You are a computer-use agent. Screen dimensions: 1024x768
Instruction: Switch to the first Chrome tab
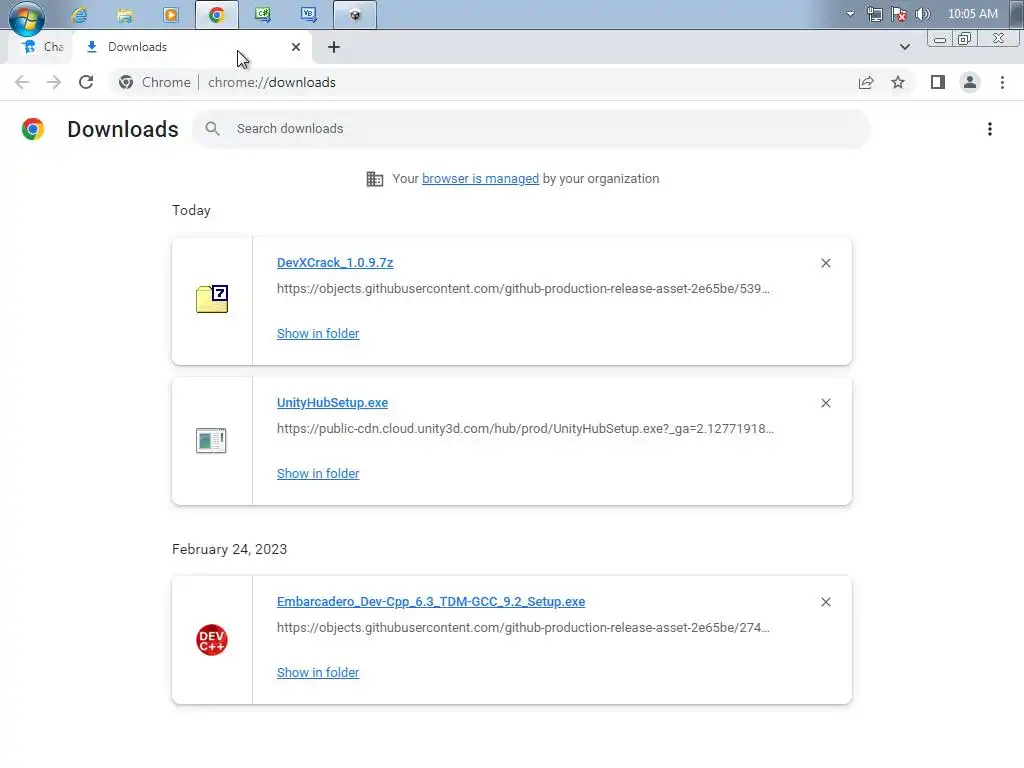coord(42,47)
